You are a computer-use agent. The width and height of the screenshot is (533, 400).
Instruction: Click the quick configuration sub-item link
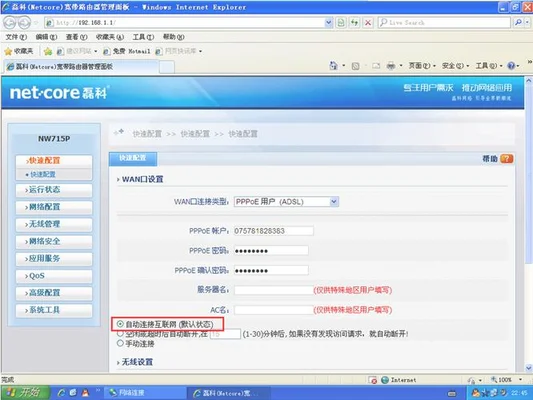pos(42,174)
